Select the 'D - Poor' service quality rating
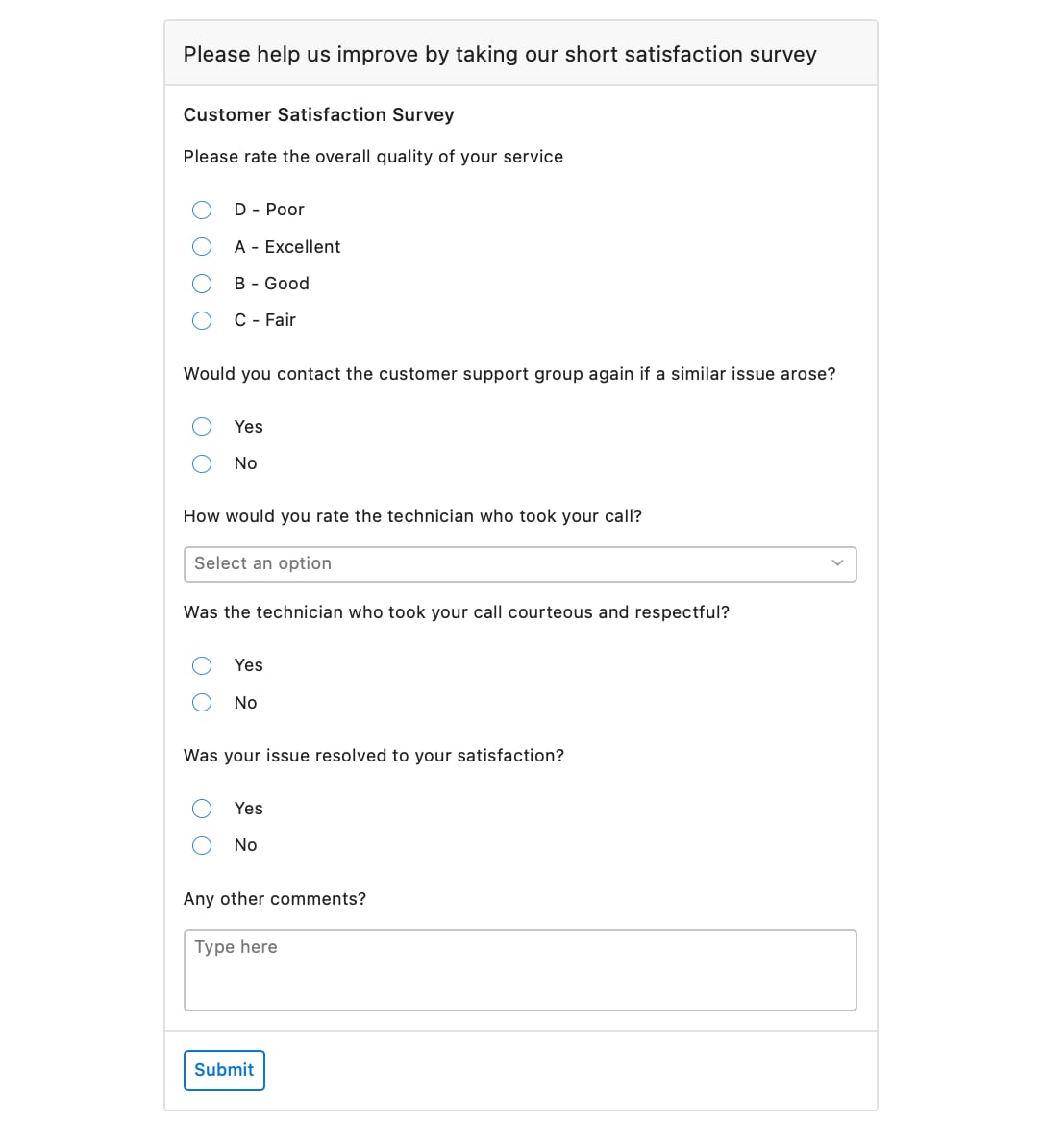 pyautogui.click(x=202, y=210)
